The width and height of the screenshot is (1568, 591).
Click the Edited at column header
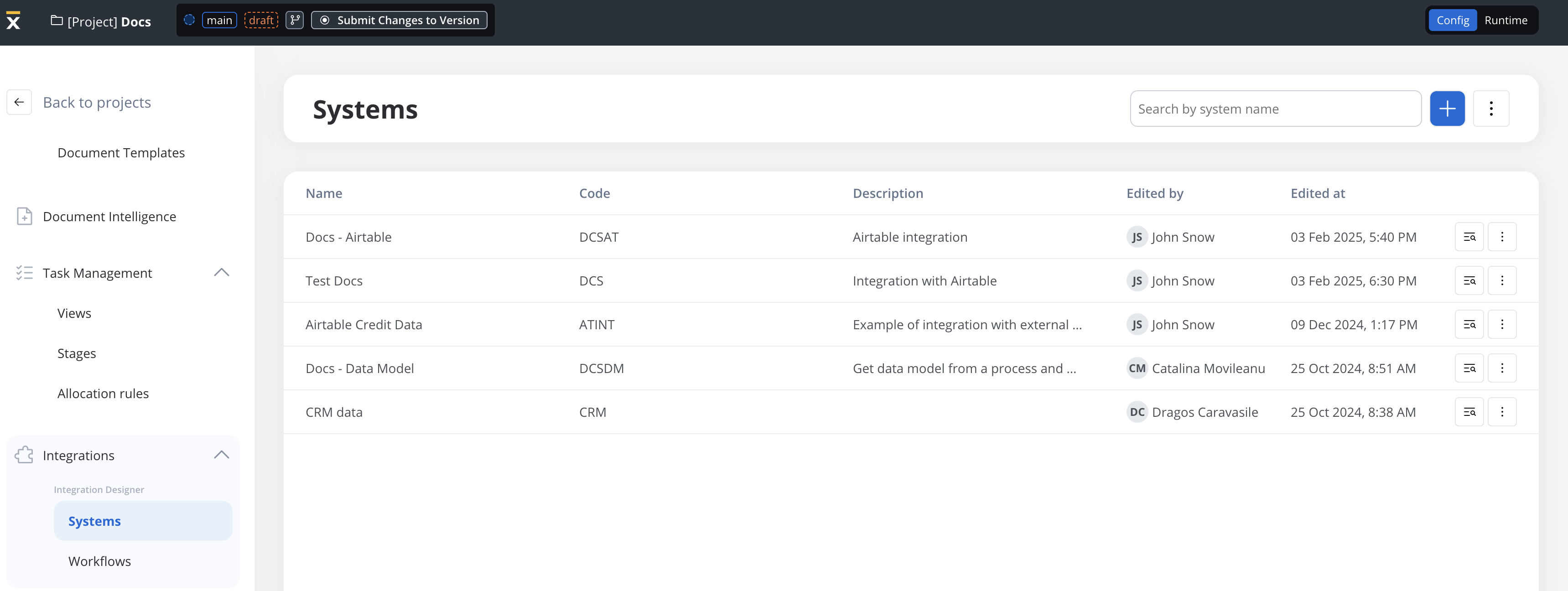click(x=1317, y=193)
